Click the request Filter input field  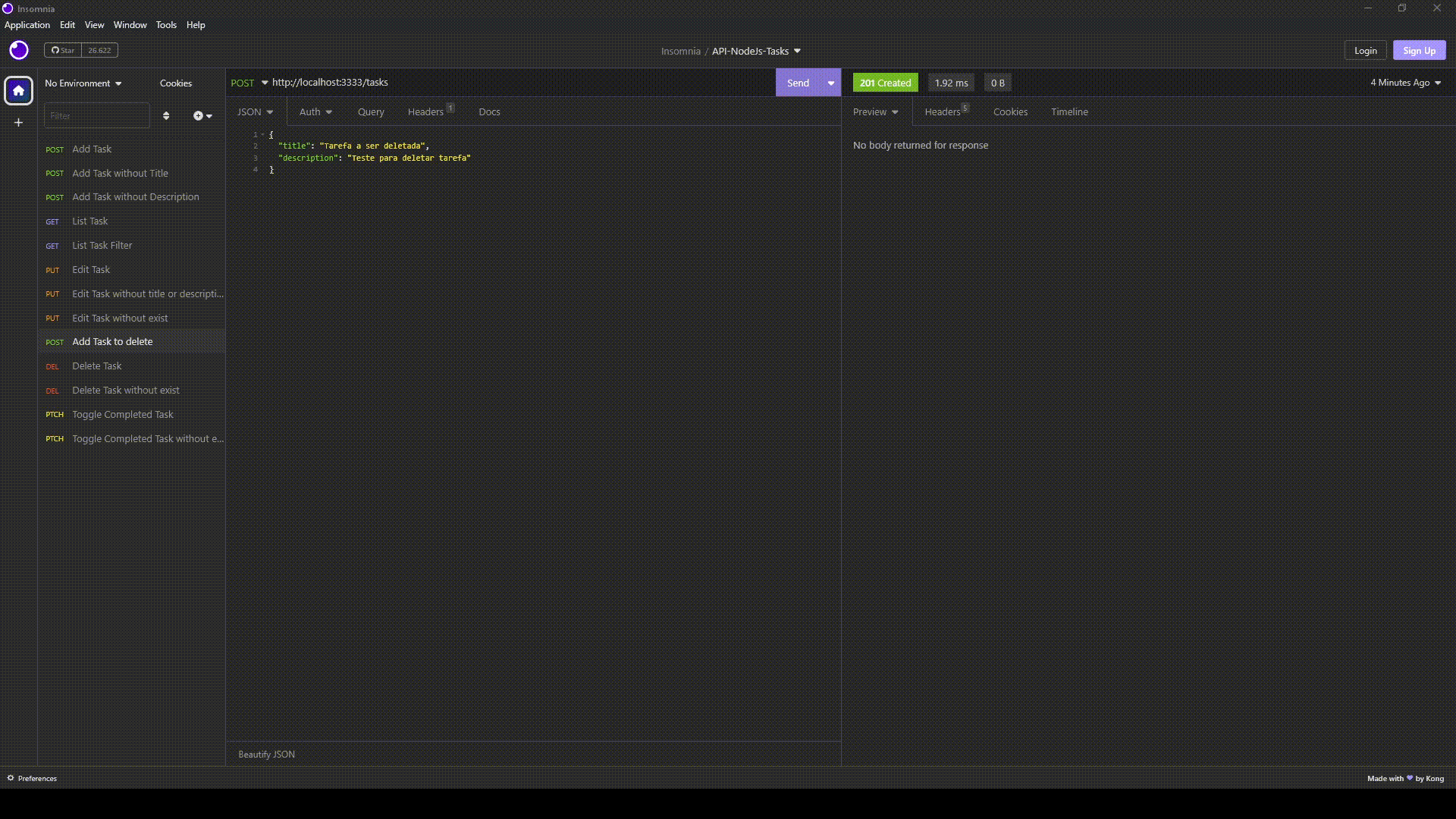(x=97, y=115)
